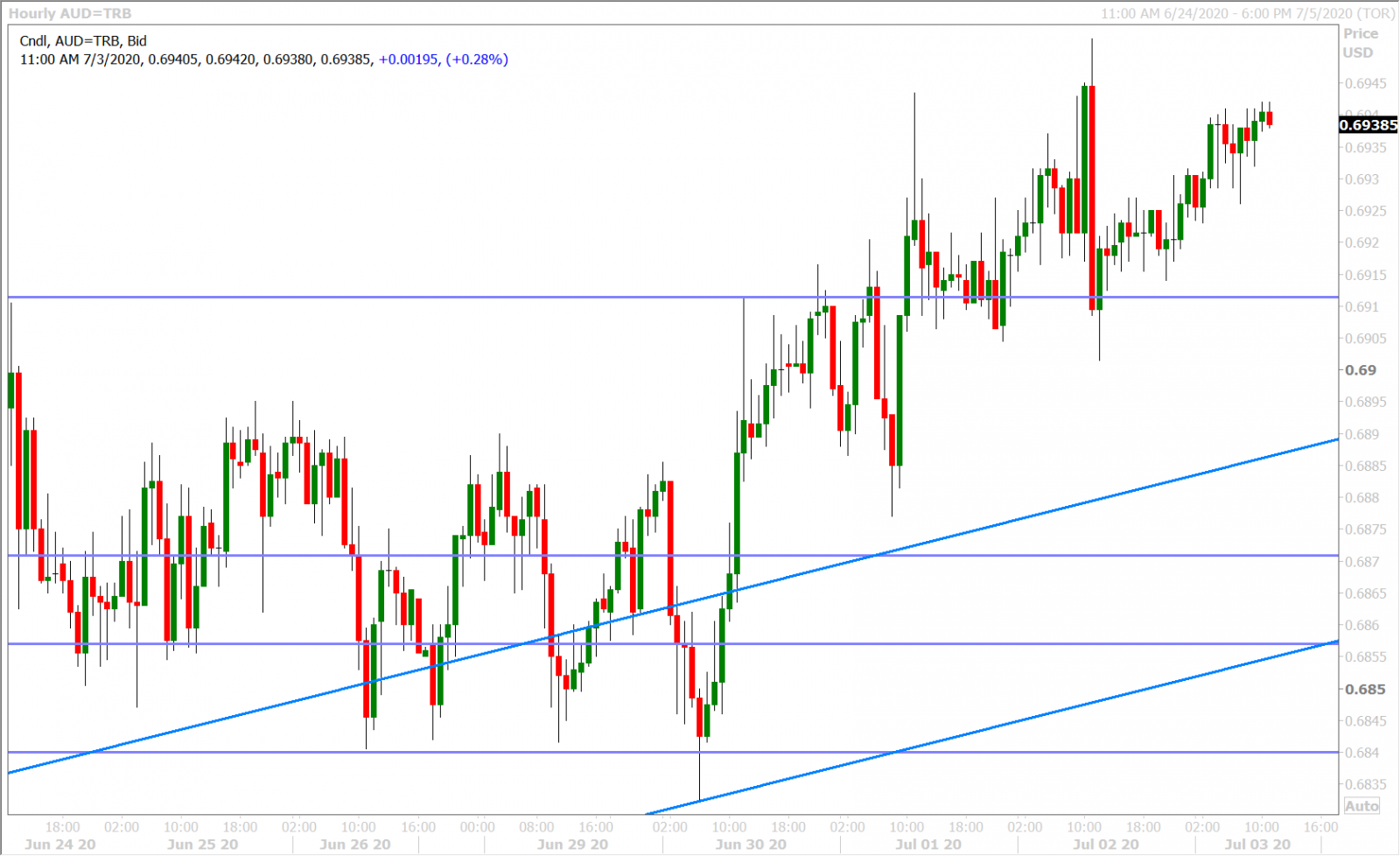Click the current price tag 0.69385
This screenshot has height=856, width=1400.
(1368, 125)
